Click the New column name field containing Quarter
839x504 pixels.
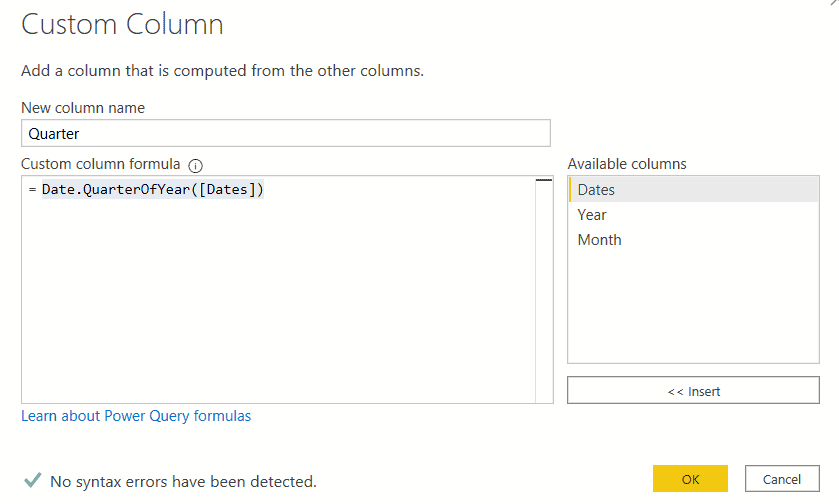click(x=286, y=133)
